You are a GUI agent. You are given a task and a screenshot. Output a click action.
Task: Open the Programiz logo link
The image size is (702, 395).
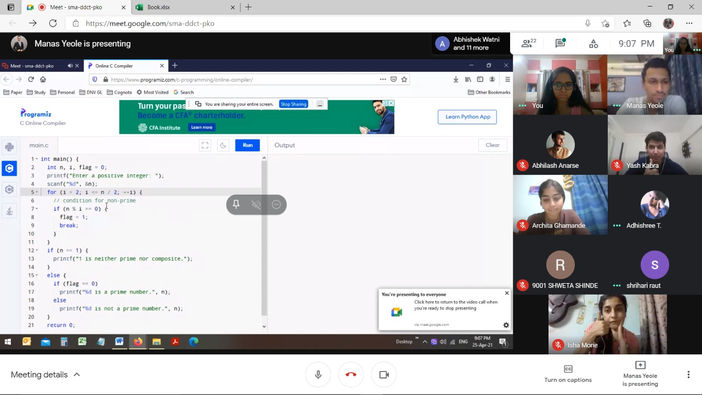[36, 114]
